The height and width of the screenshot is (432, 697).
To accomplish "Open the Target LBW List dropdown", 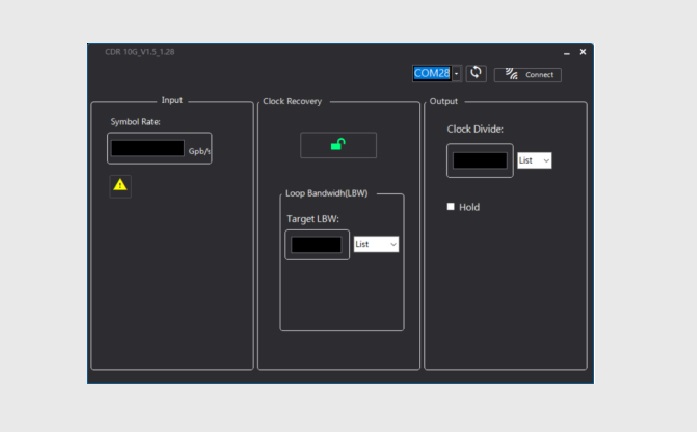I will (376, 244).
